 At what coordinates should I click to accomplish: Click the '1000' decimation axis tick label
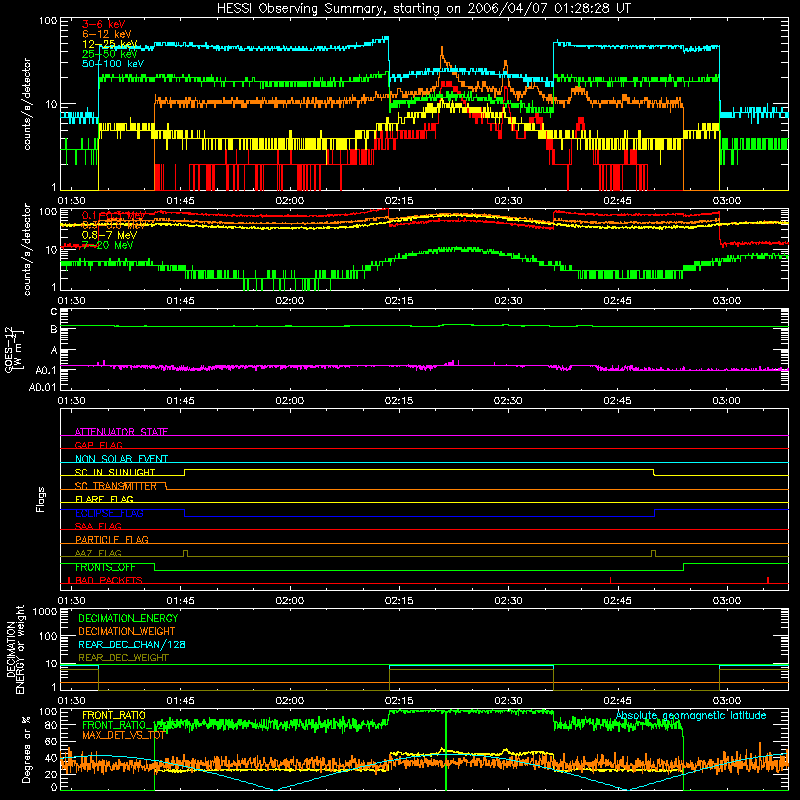pyautogui.click(x=45, y=612)
